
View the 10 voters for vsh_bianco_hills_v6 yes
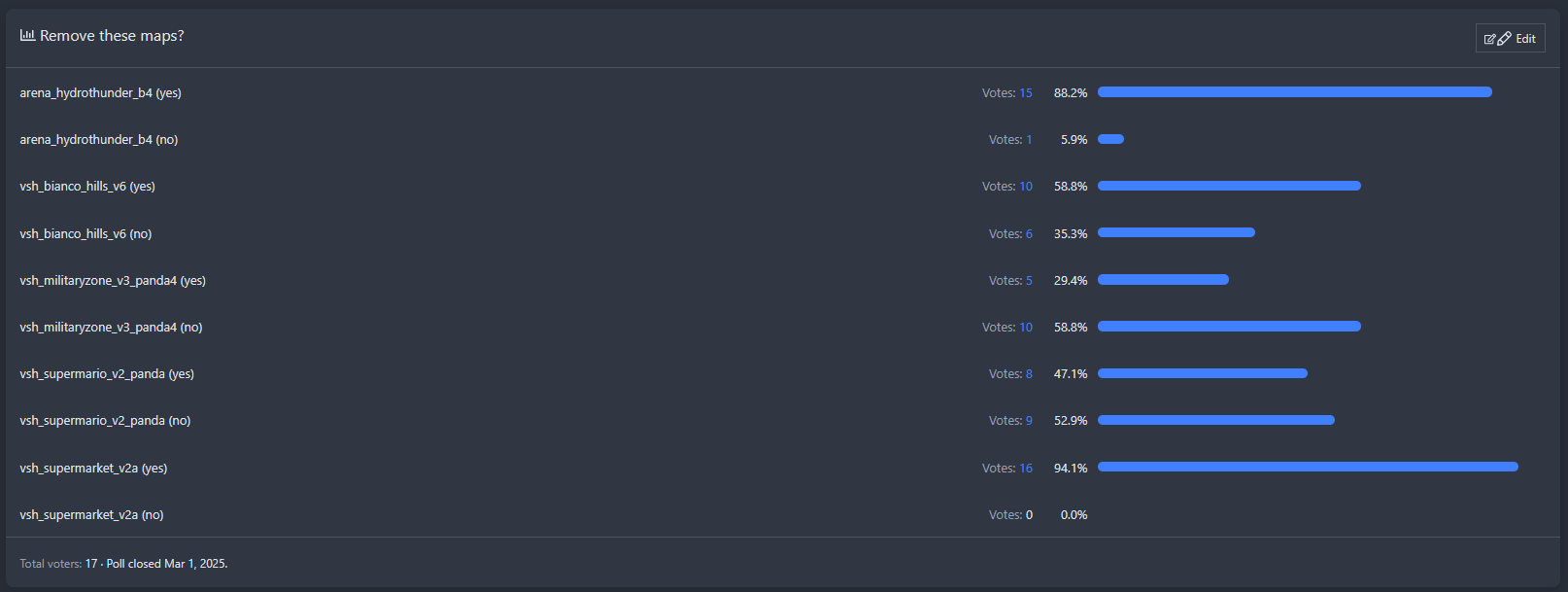pos(1025,187)
